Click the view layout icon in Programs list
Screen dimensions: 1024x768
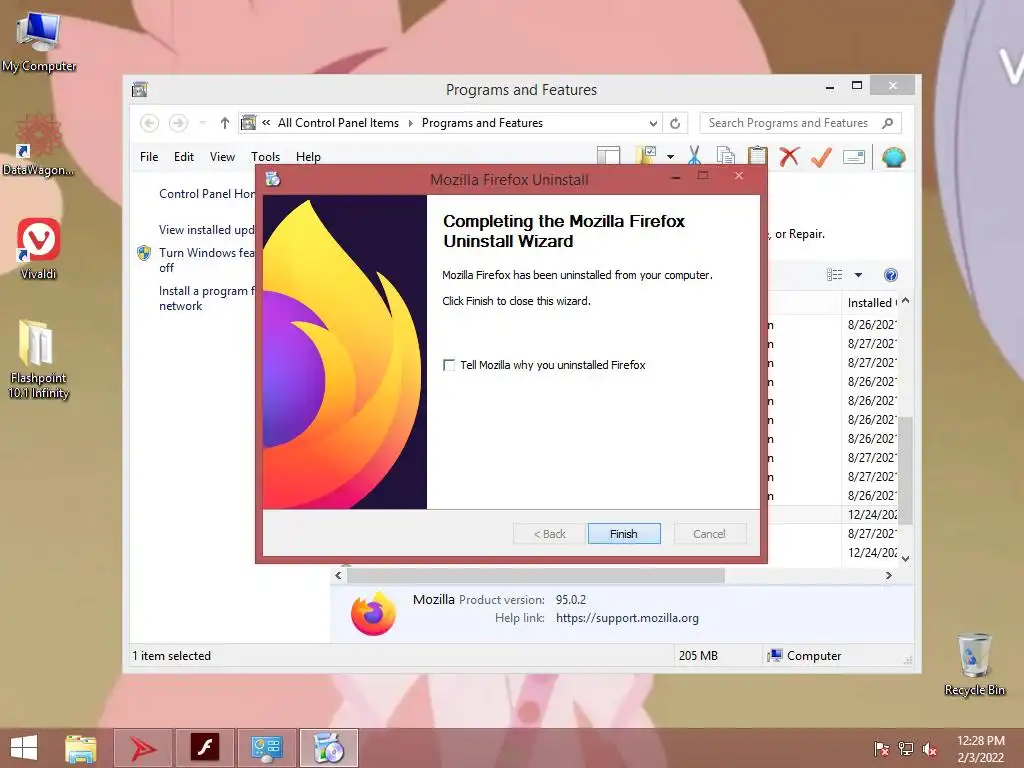(x=835, y=275)
